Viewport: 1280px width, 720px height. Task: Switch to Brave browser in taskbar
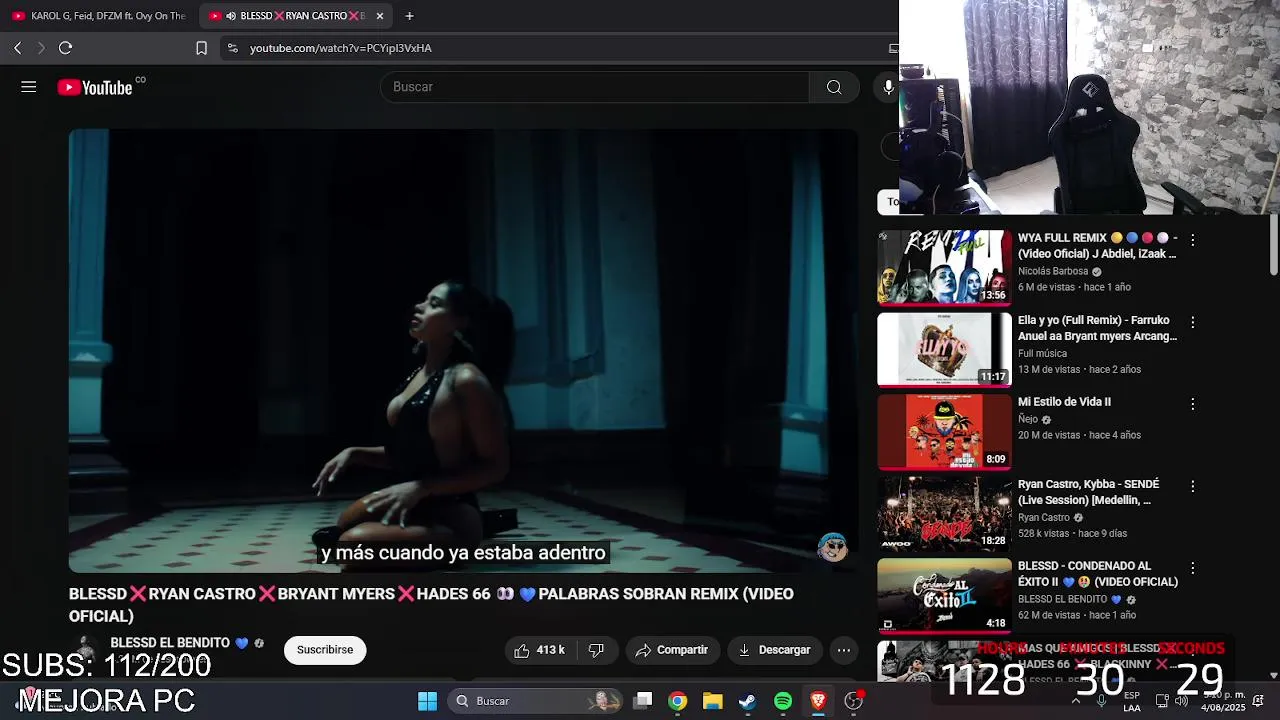(818, 701)
